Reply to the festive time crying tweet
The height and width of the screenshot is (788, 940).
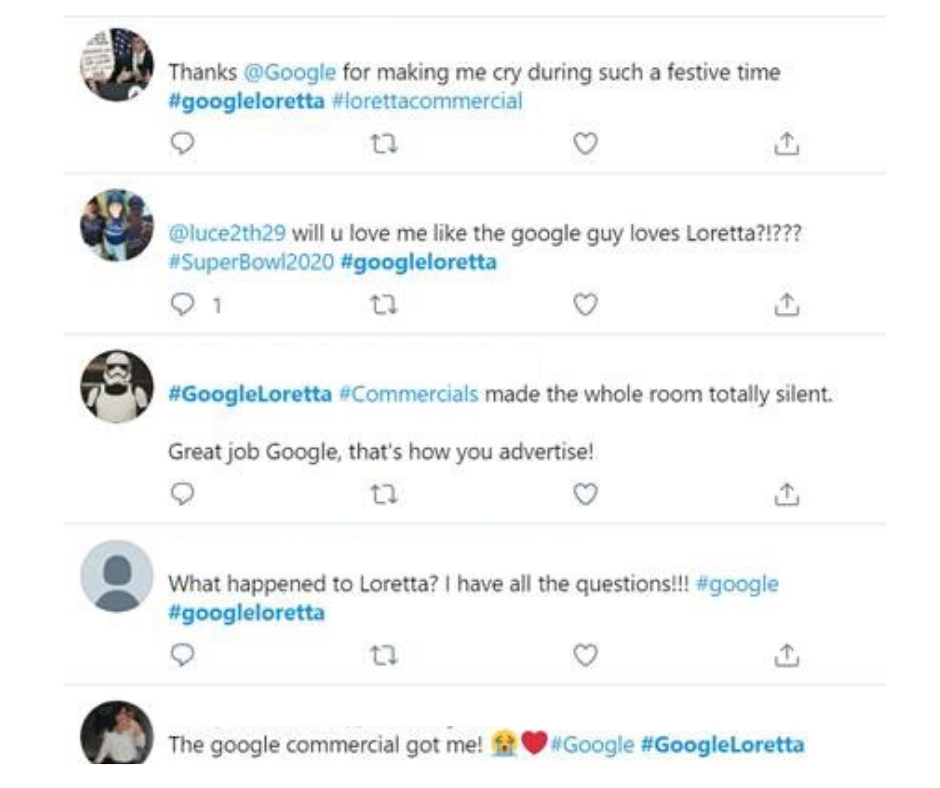(x=182, y=145)
